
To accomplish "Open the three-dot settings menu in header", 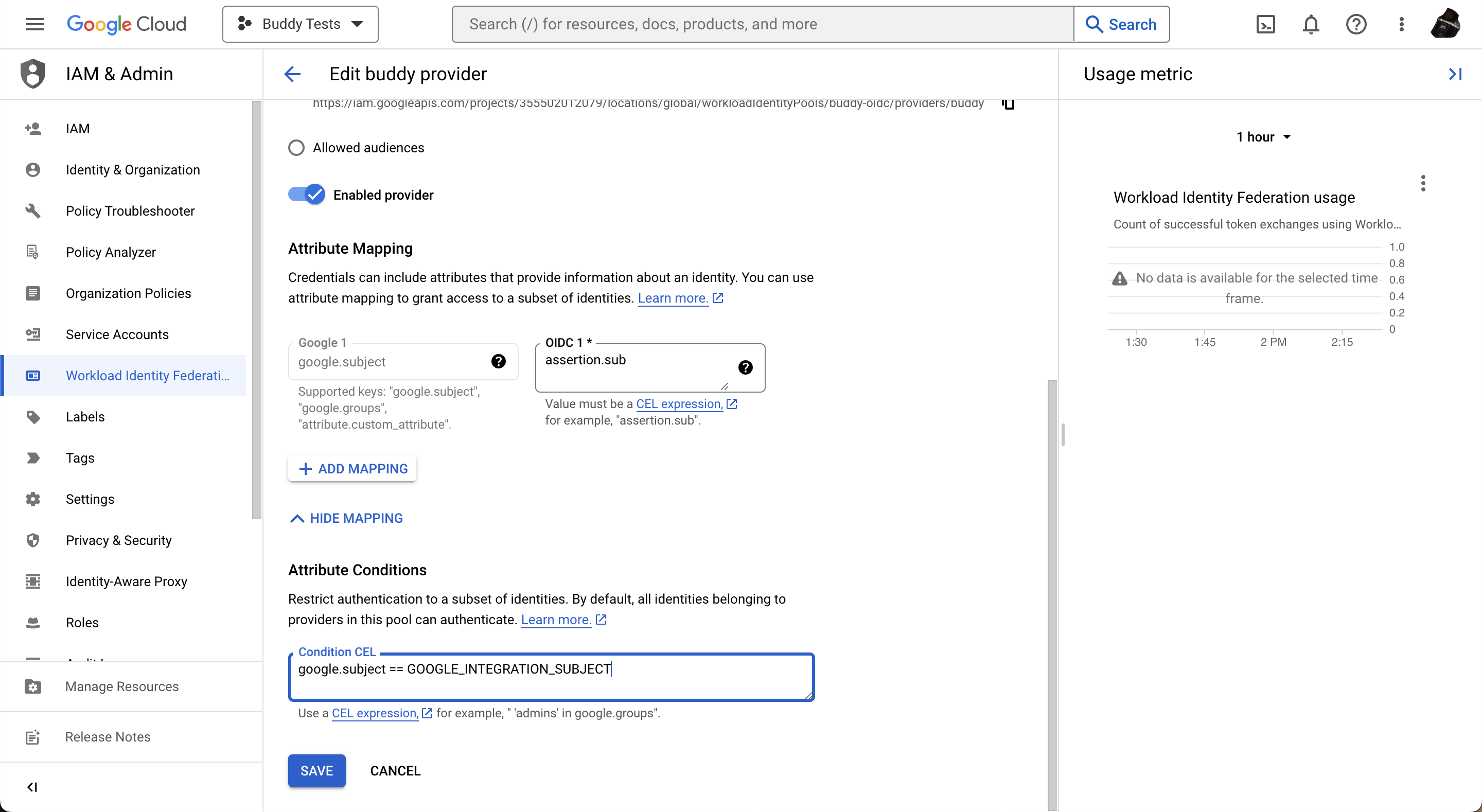I will coord(1401,24).
